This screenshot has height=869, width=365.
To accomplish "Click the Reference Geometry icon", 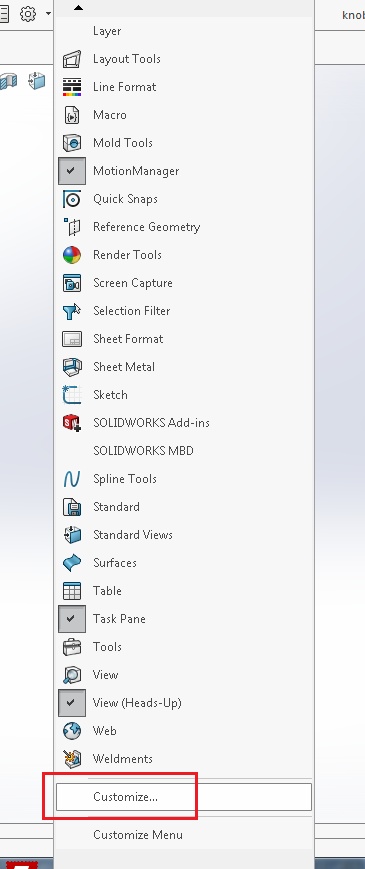I will tap(72, 227).
